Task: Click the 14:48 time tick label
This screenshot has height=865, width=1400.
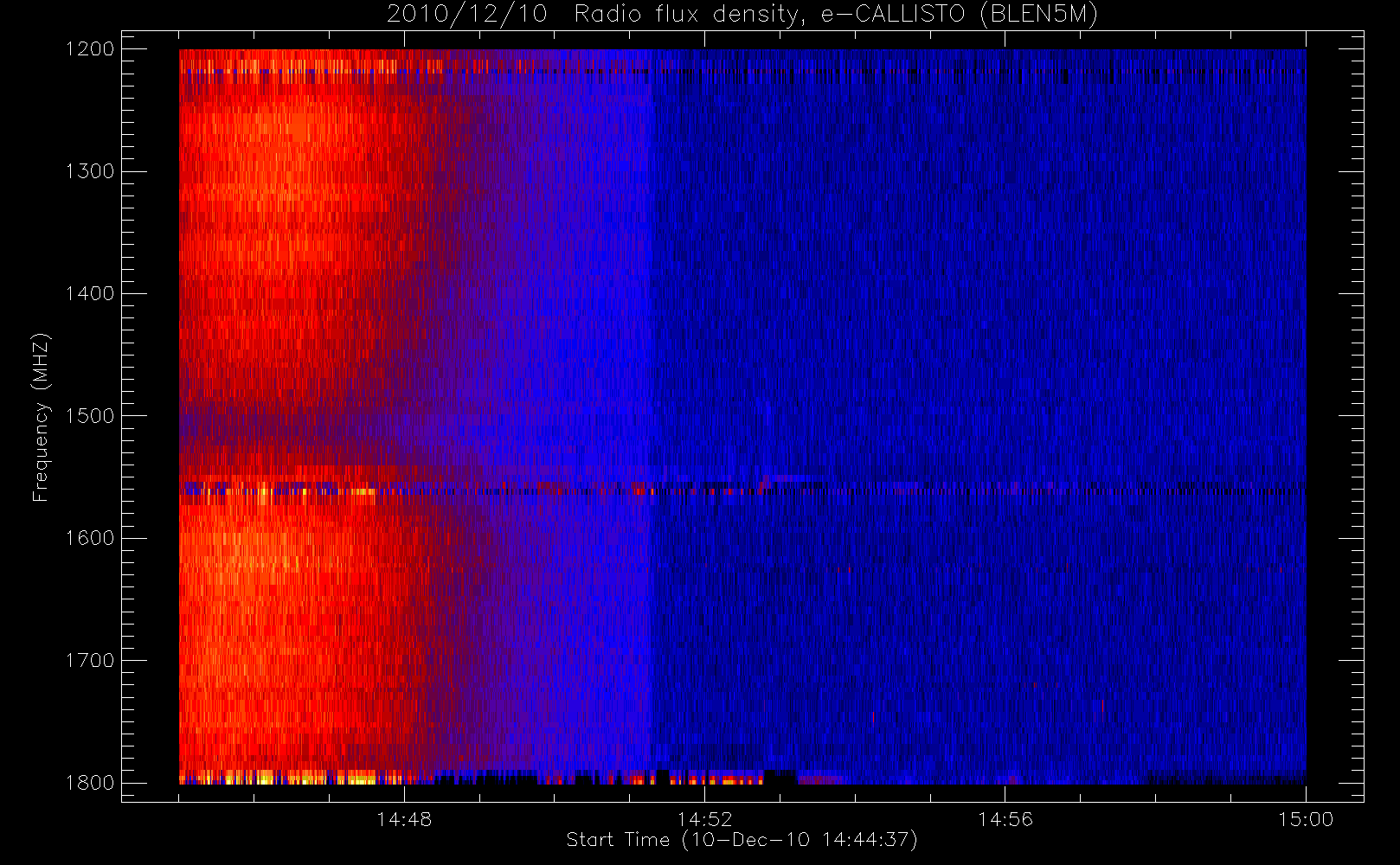Action: [404, 819]
